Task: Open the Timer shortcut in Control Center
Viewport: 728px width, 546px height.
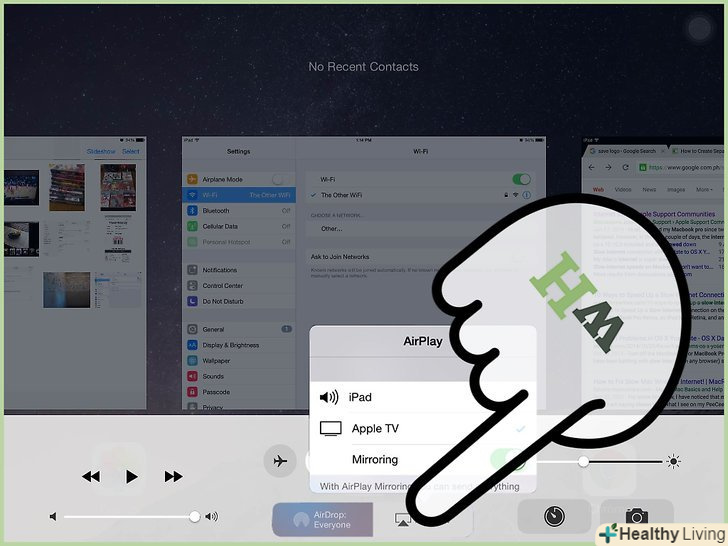Action: (554, 516)
